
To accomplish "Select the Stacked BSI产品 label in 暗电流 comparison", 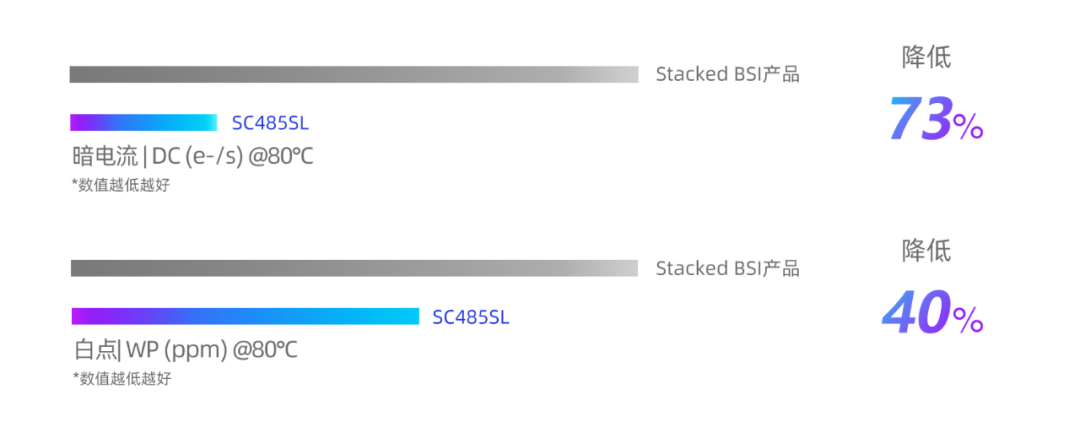I will [727, 74].
